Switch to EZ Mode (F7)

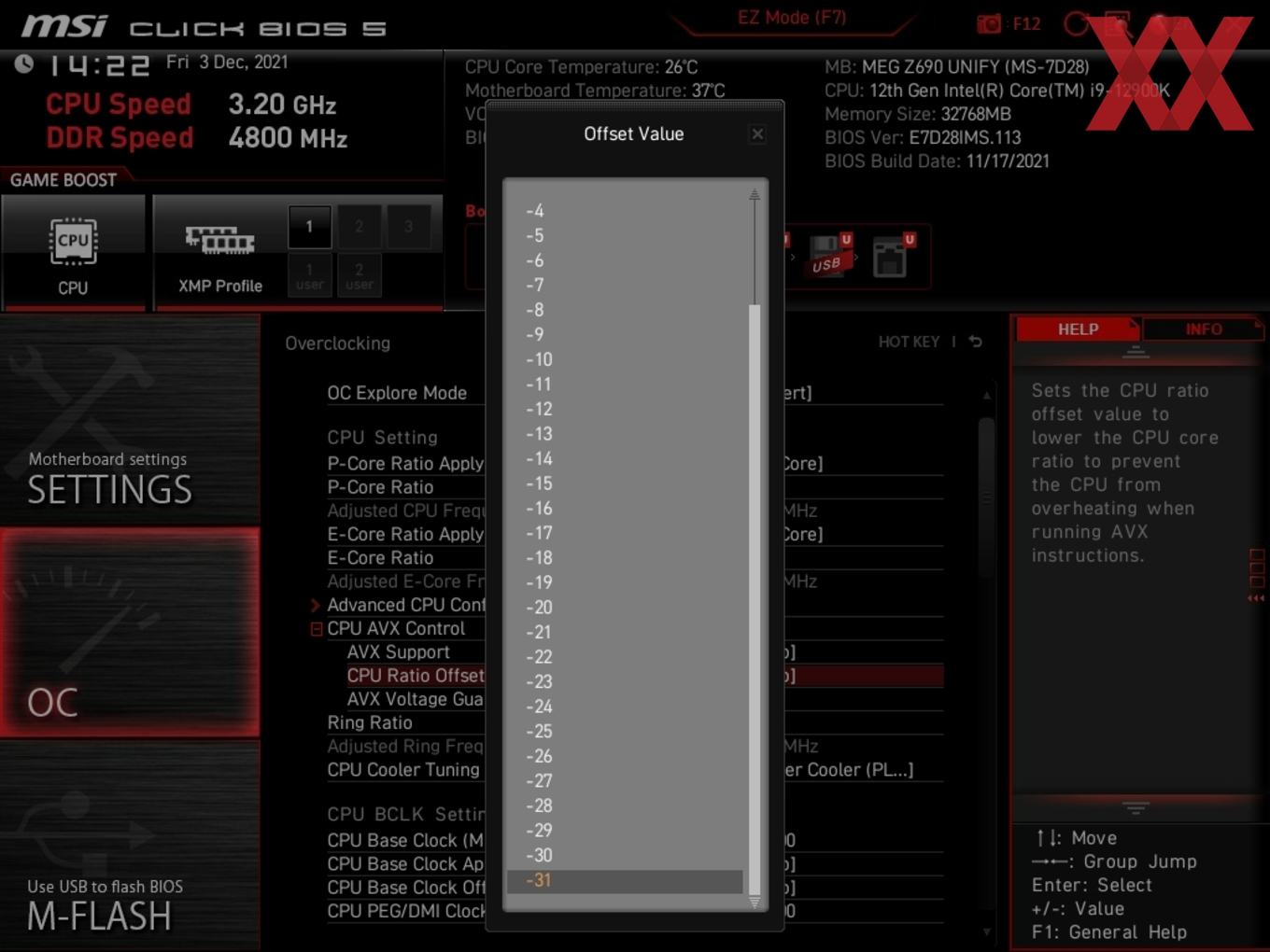[x=792, y=17]
